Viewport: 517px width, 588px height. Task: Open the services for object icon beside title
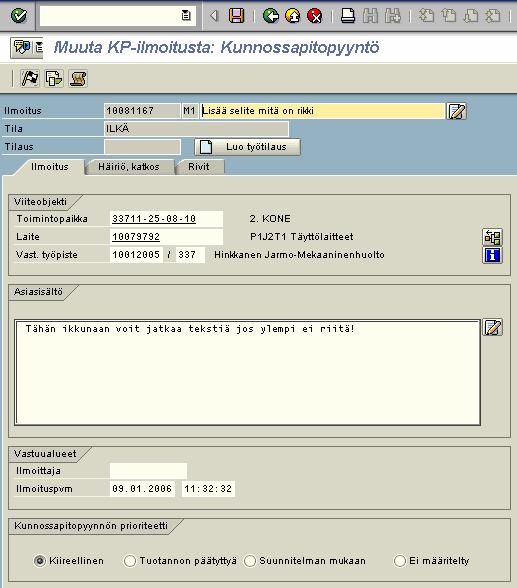(22, 47)
